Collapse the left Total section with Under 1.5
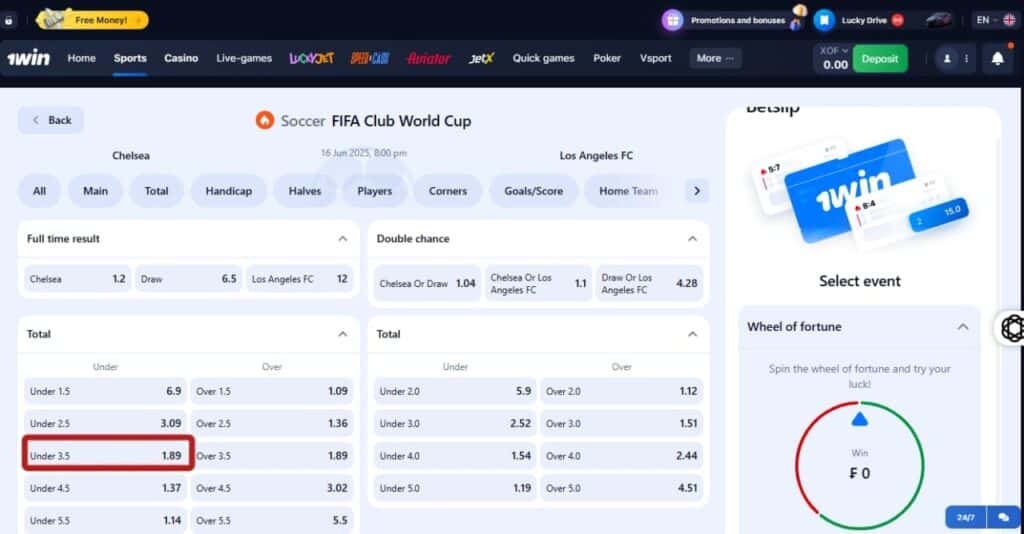This screenshot has height=534, width=1024. pos(343,334)
